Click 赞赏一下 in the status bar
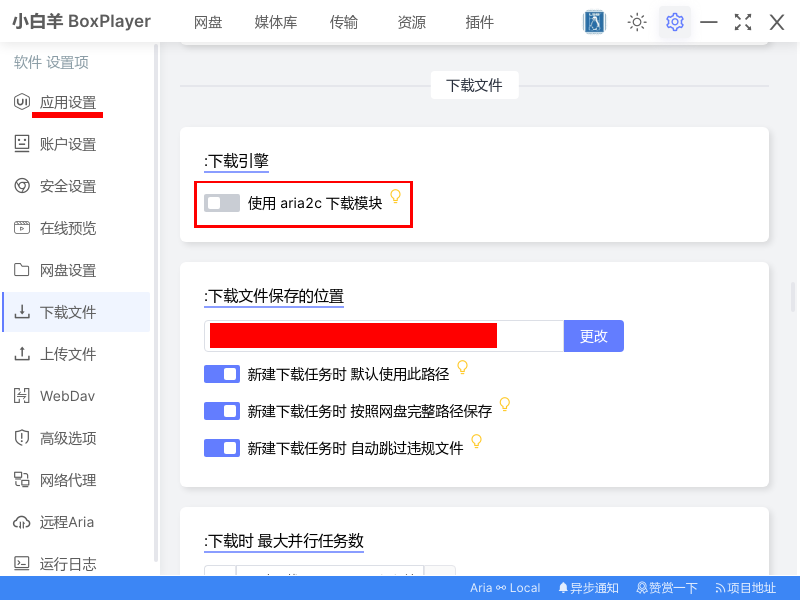Viewport: 800px width, 600px height. click(x=666, y=588)
